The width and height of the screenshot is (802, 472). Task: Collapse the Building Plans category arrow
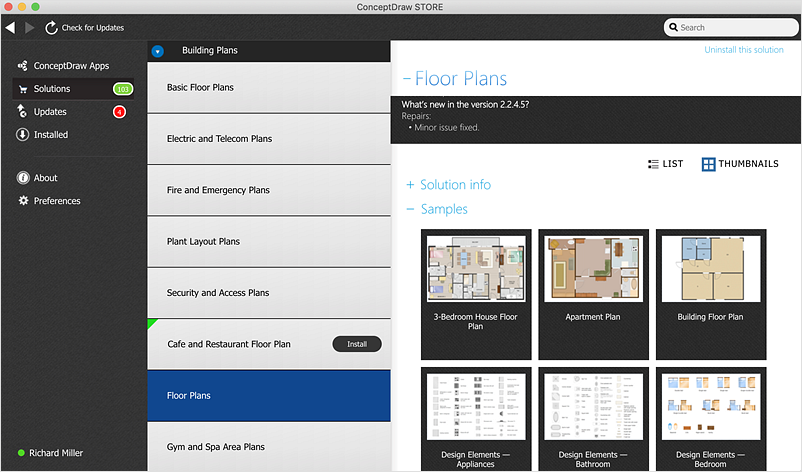click(158, 51)
